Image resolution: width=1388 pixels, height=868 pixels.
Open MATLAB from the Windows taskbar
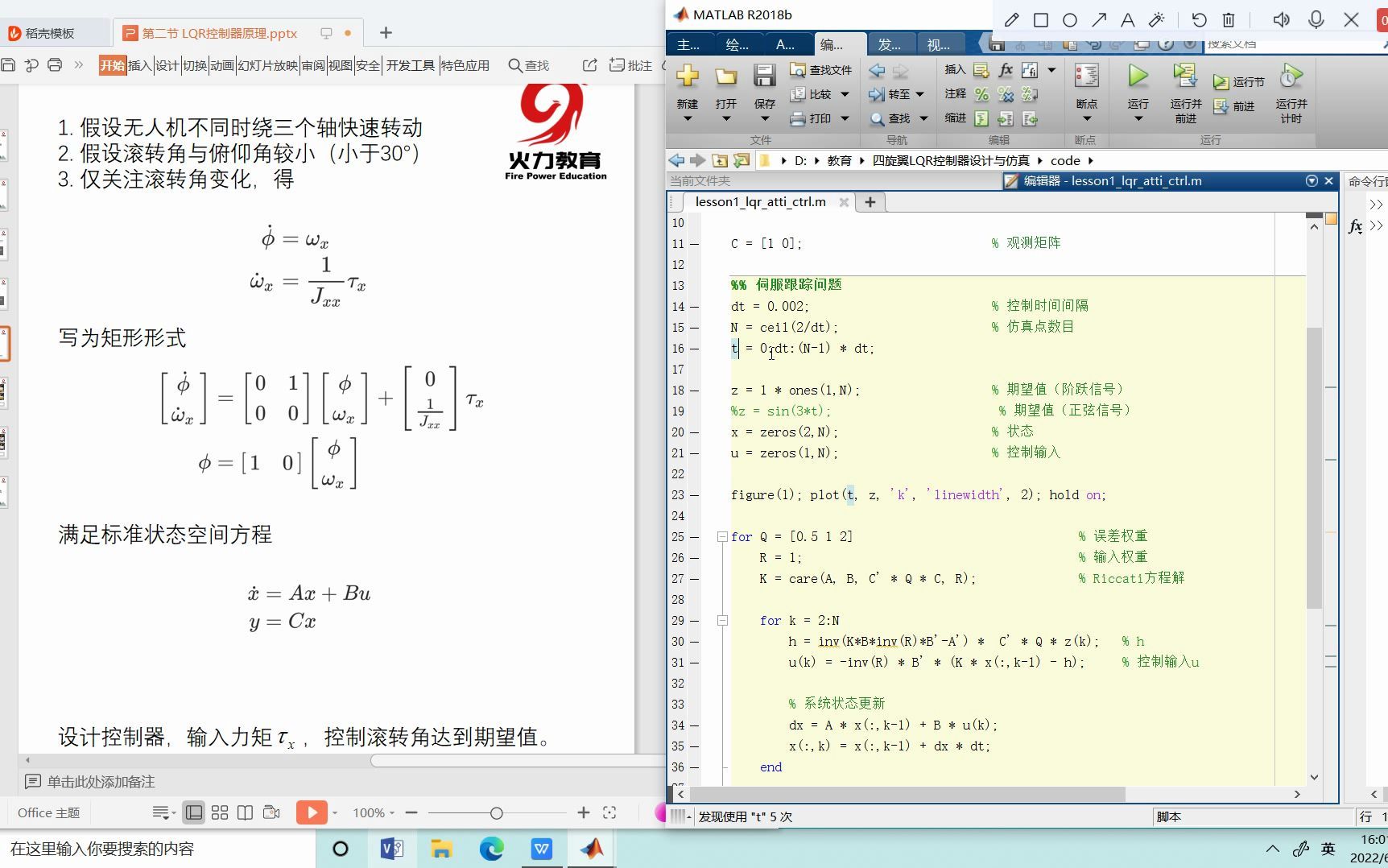click(x=592, y=849)
